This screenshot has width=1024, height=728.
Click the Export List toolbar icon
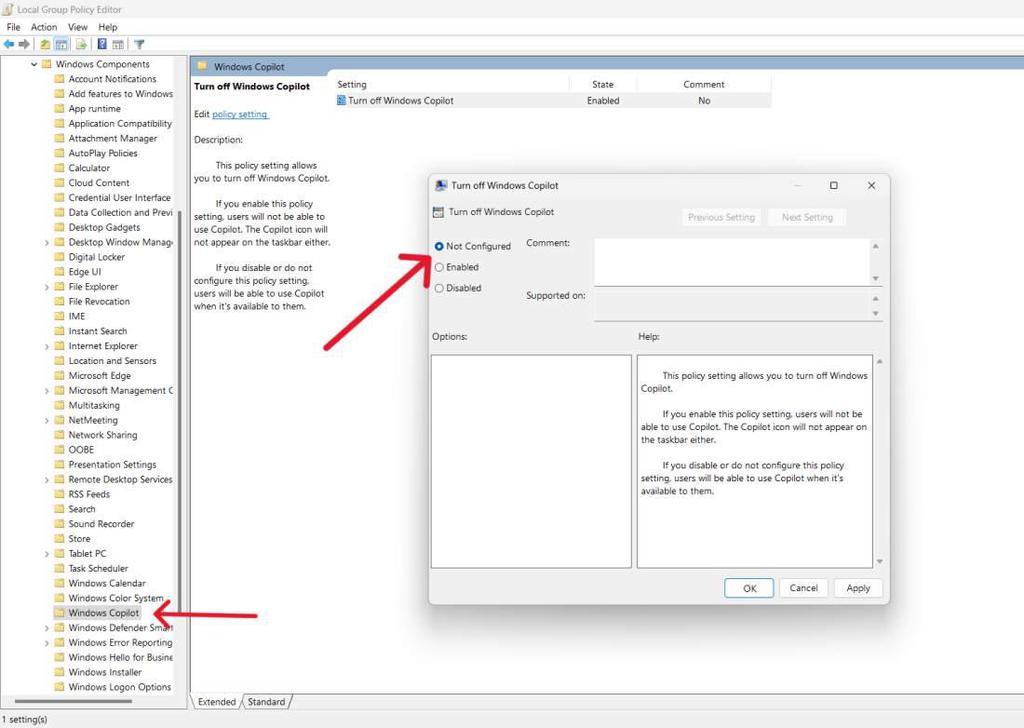tap(80, 44)
